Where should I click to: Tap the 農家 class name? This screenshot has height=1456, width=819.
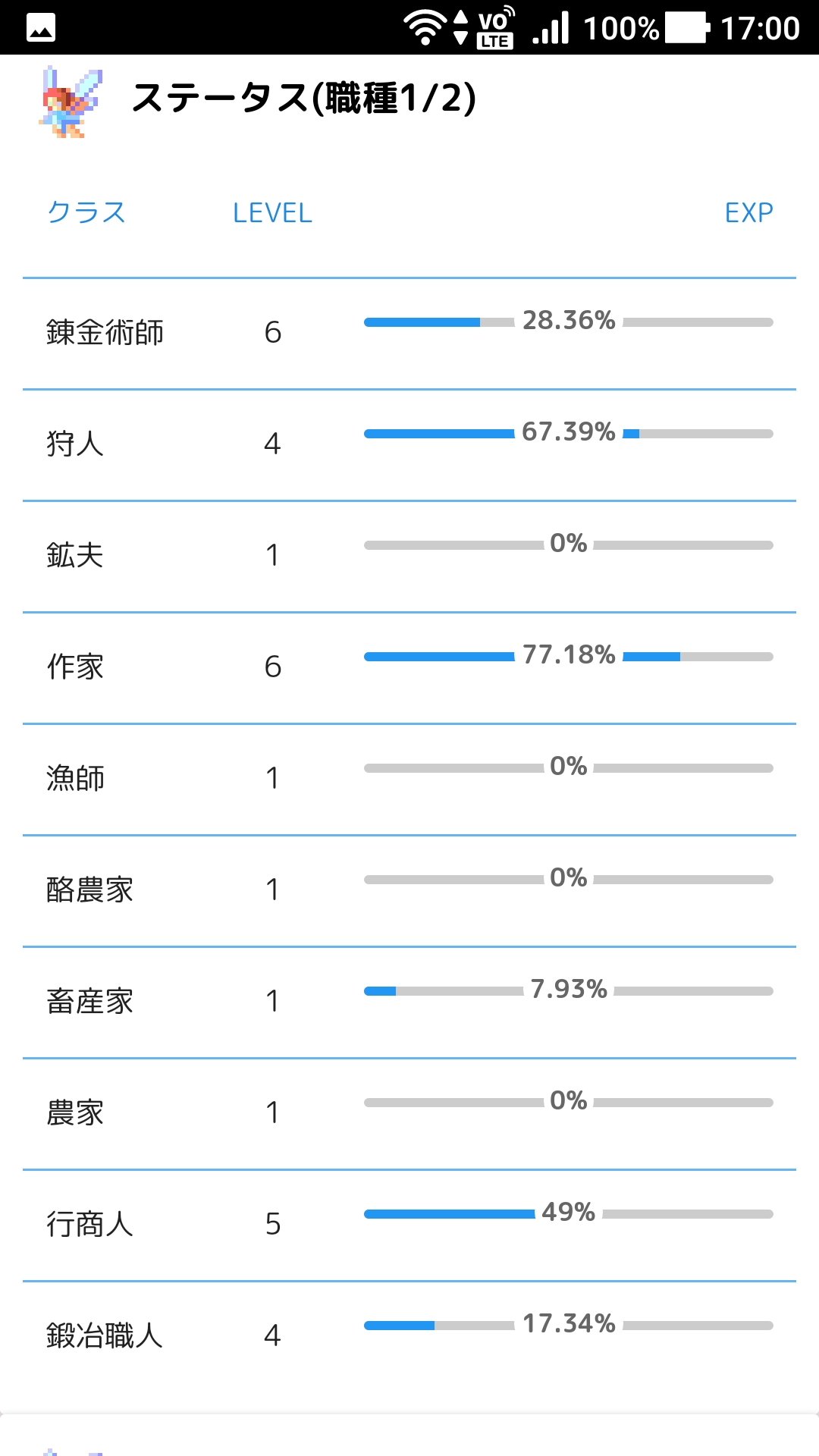tap(75, 1113)
